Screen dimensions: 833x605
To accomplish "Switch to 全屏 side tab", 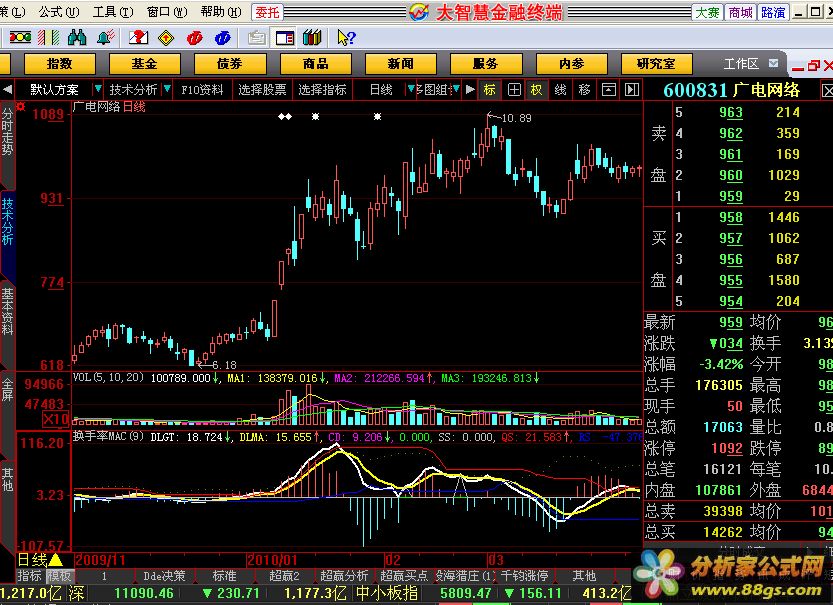I will pos(7,389).
